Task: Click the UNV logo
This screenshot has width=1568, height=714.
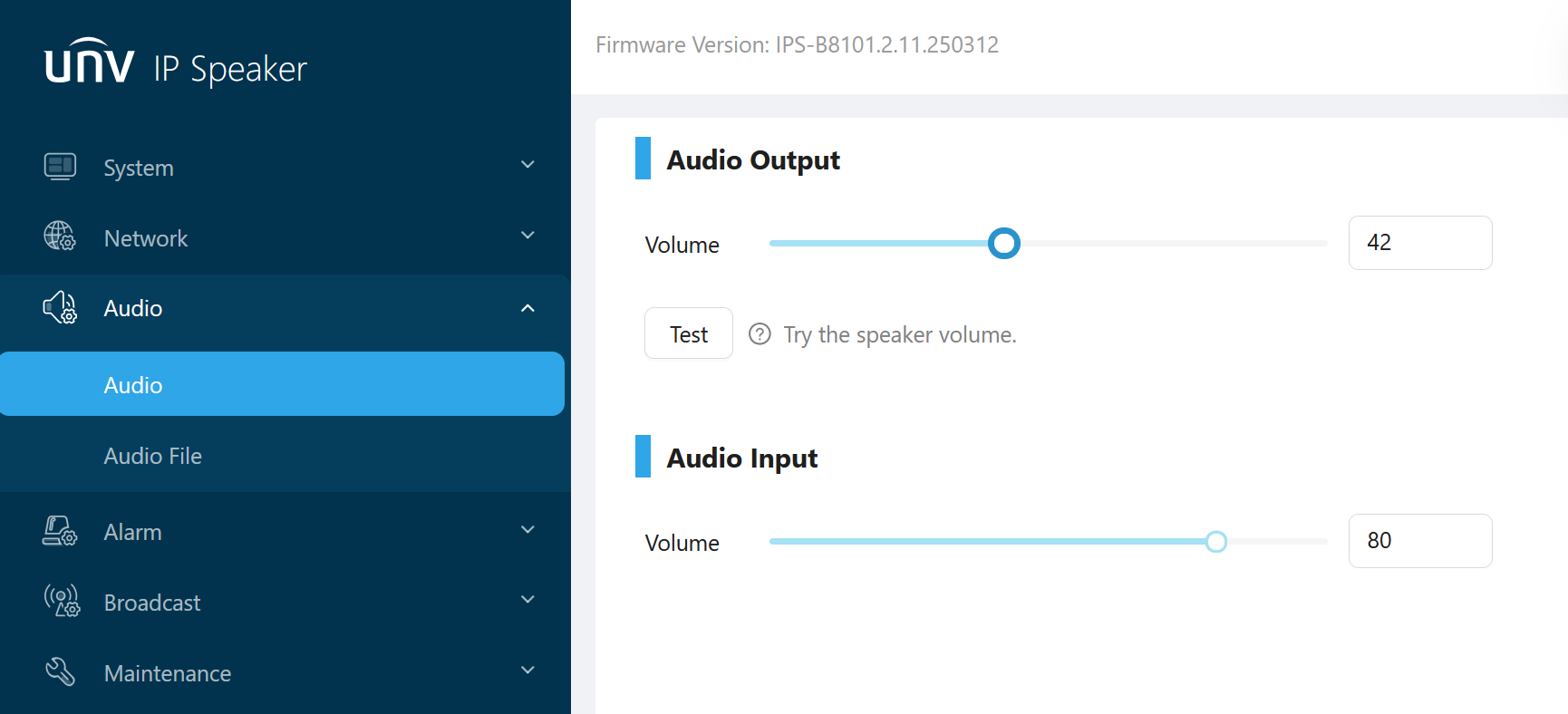Action: pos(90,62)
